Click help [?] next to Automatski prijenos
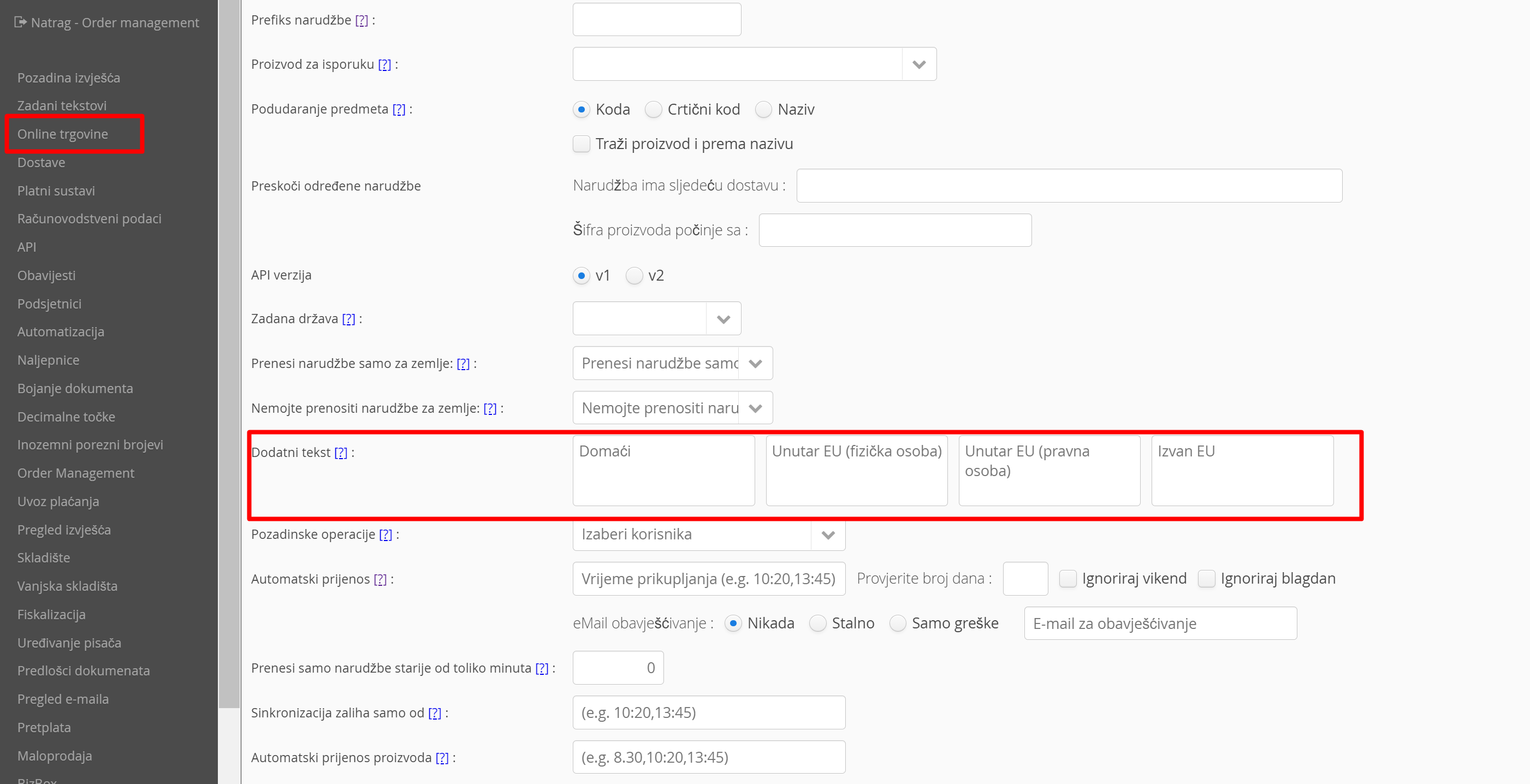Viewport: 1530px width, 784px height. point(380,579)
